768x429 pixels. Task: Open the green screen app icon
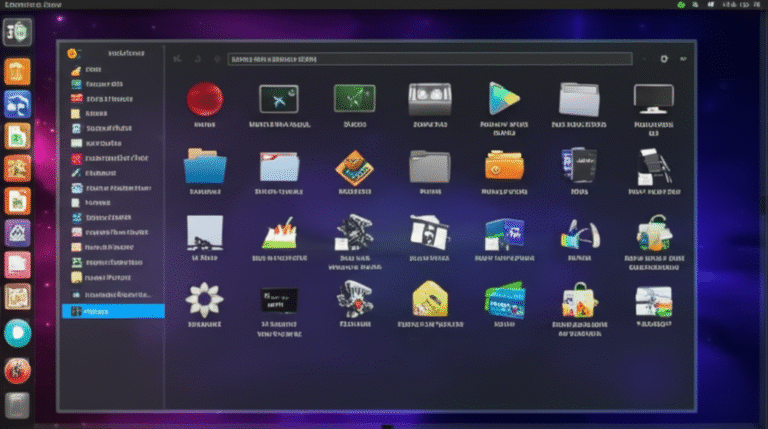tap(355, 98)
